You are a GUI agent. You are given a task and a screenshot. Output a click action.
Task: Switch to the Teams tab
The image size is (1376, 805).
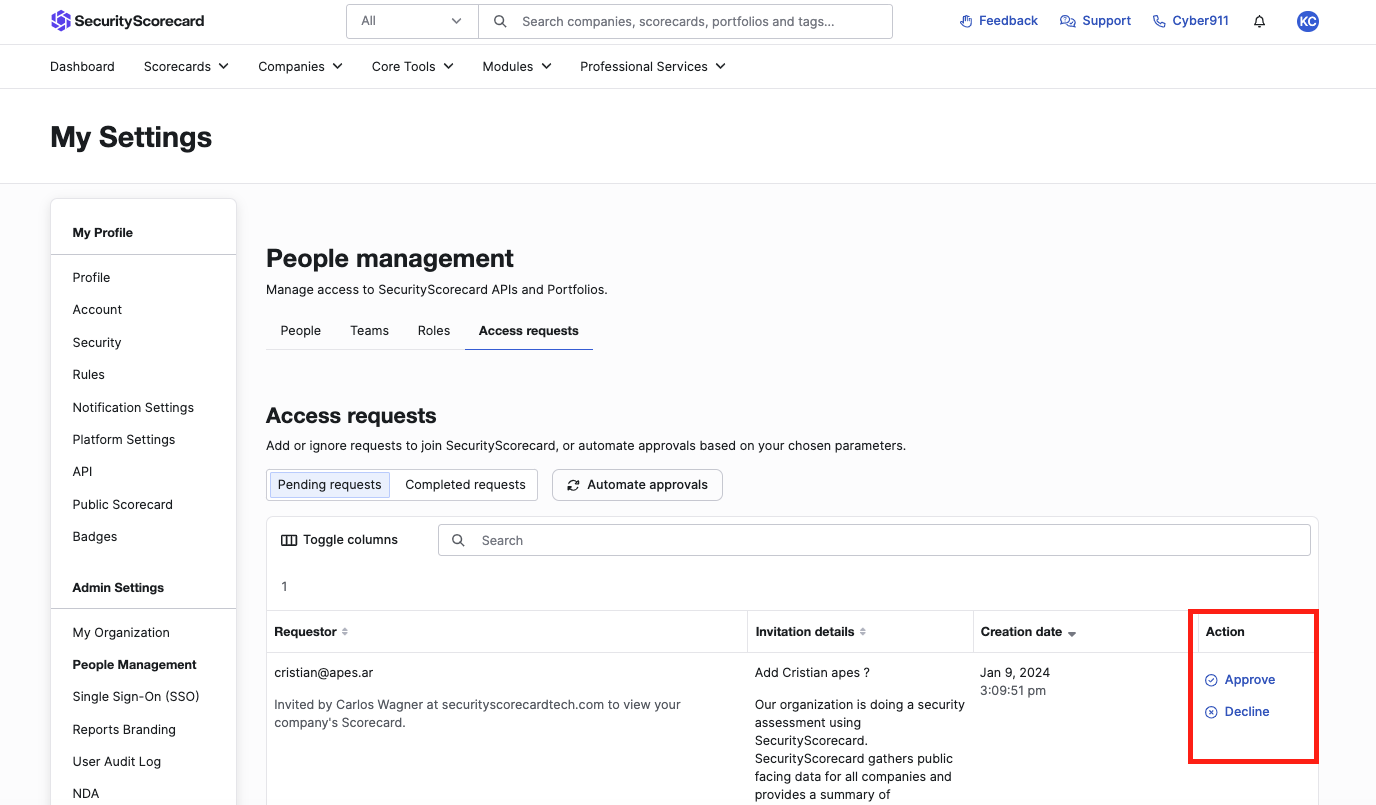point(369,330)
